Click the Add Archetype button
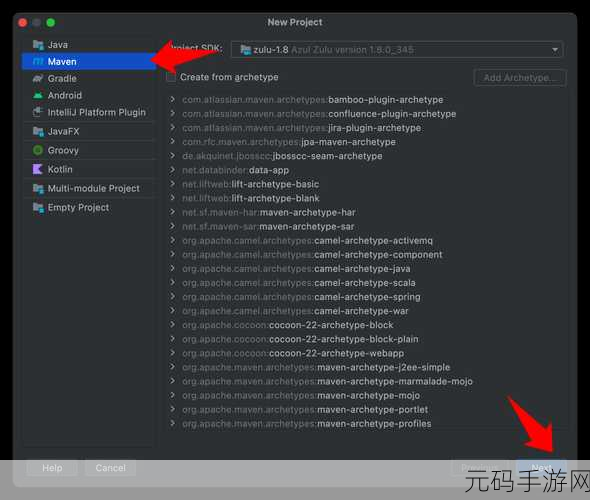This screenshot has width=590, height=500. point(520,78)
